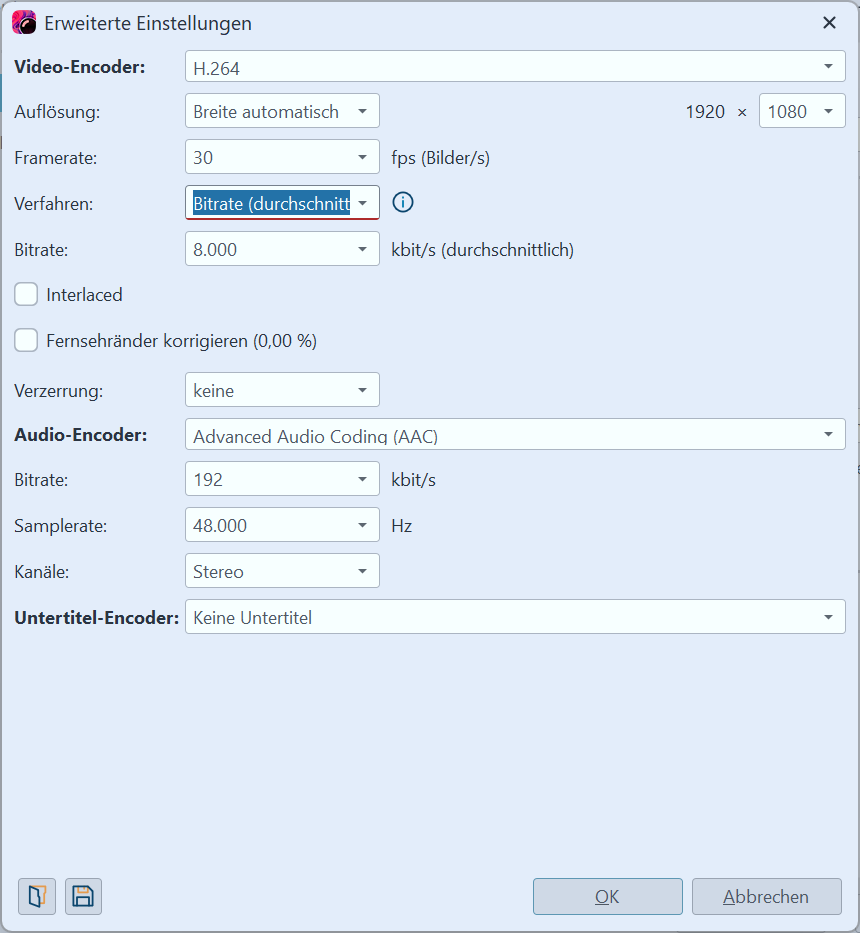Click the OK button
The height and width of the screenshot is (933, 860).
click(x=607, y=897)
